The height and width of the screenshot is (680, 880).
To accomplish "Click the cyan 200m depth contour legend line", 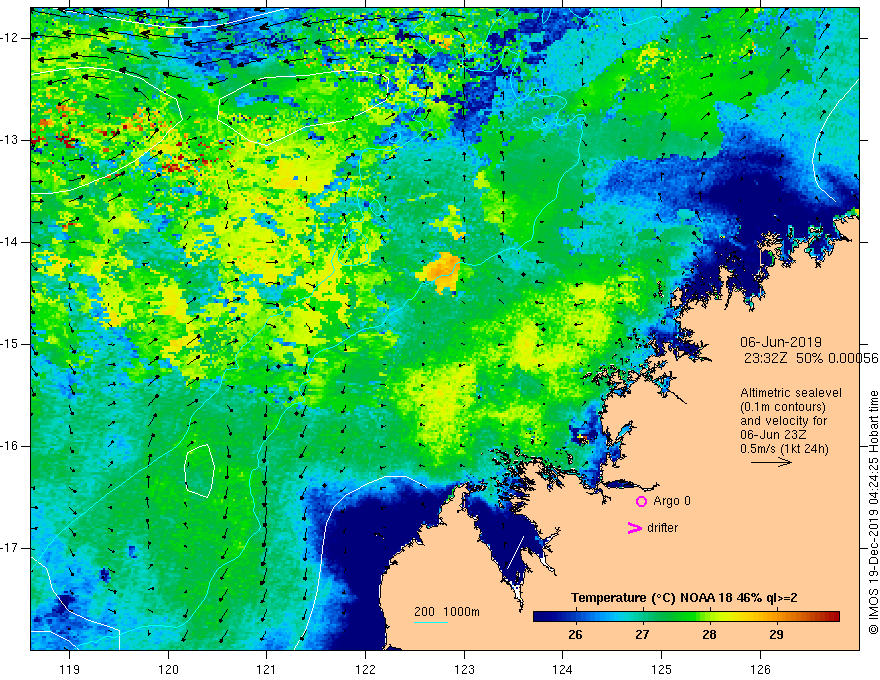I will coord(431,622).
